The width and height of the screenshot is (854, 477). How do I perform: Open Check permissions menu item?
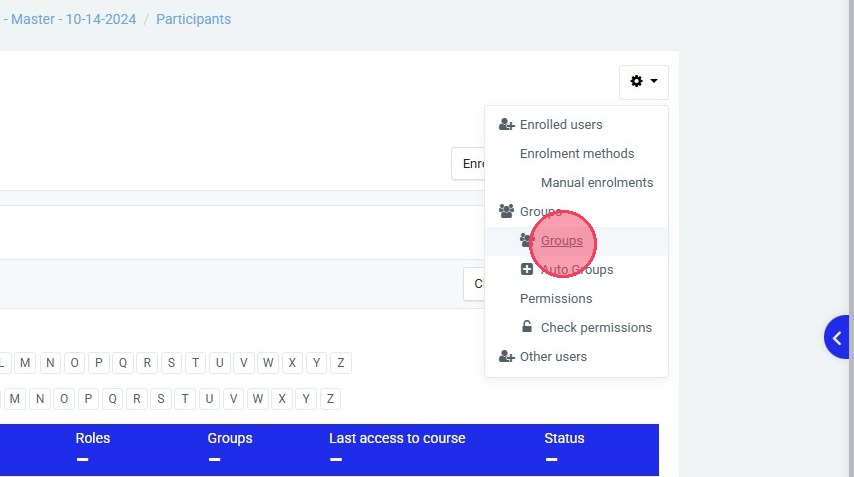tap(596, 327)
